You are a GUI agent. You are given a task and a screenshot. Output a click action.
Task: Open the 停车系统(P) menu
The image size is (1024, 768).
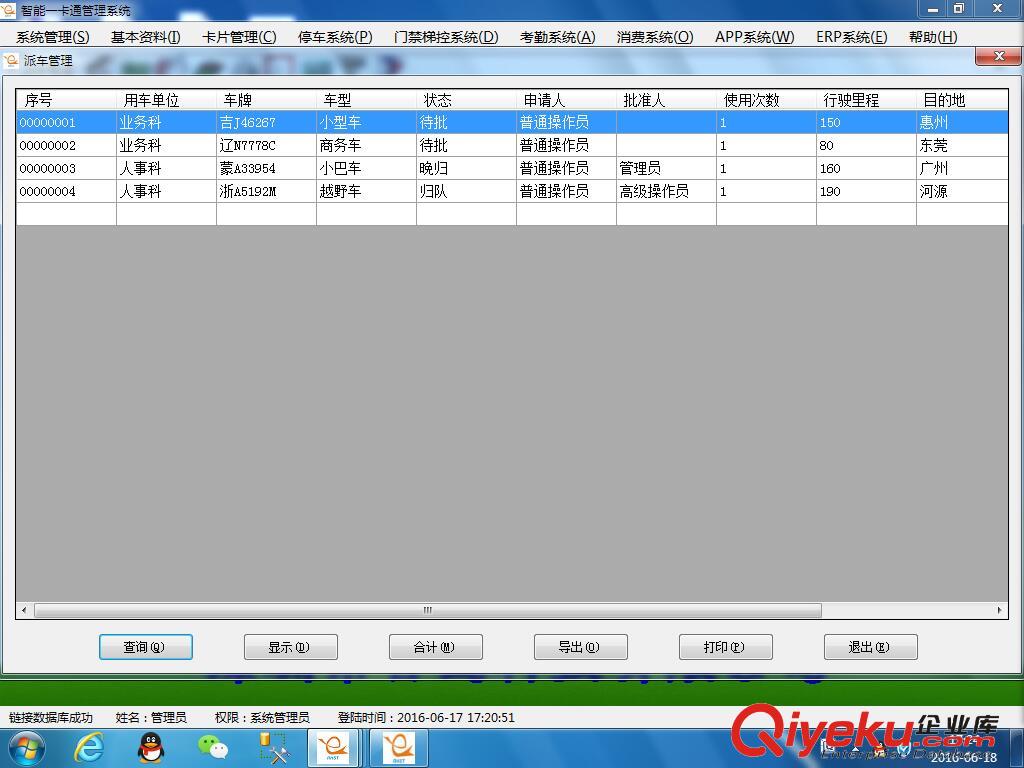335,37
